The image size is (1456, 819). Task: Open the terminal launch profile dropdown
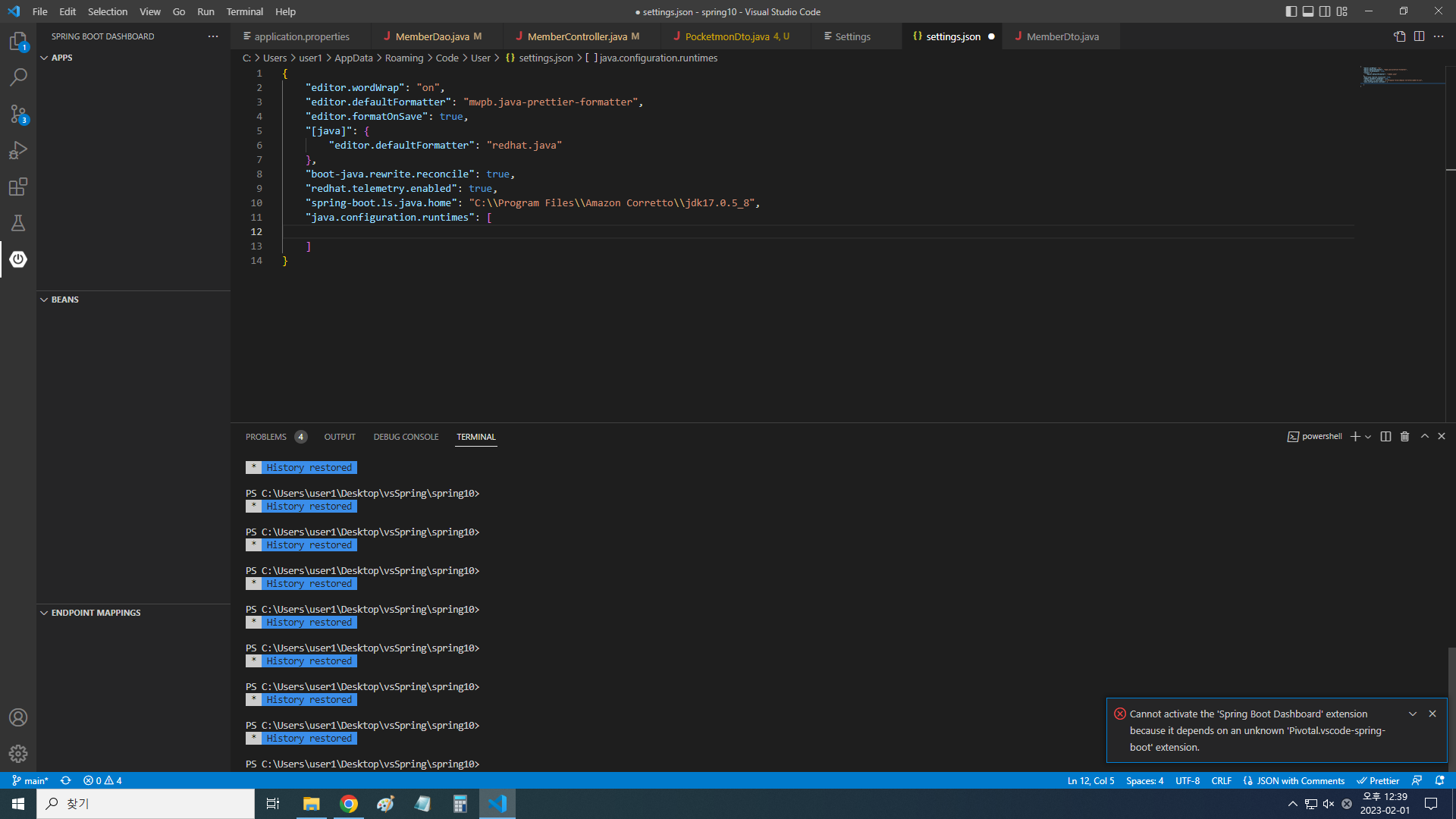1368,437
